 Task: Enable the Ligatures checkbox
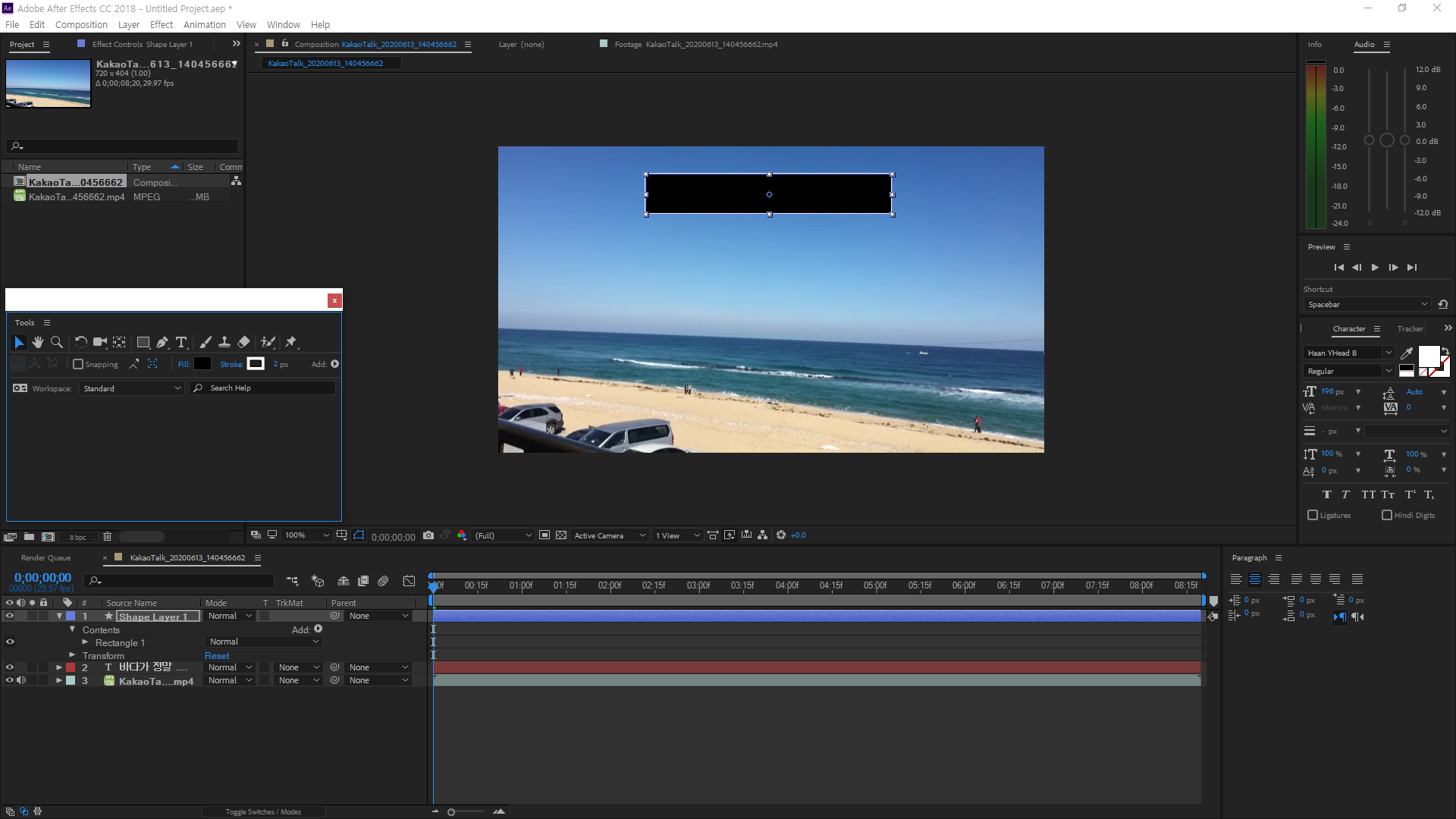coord(1313,516)
